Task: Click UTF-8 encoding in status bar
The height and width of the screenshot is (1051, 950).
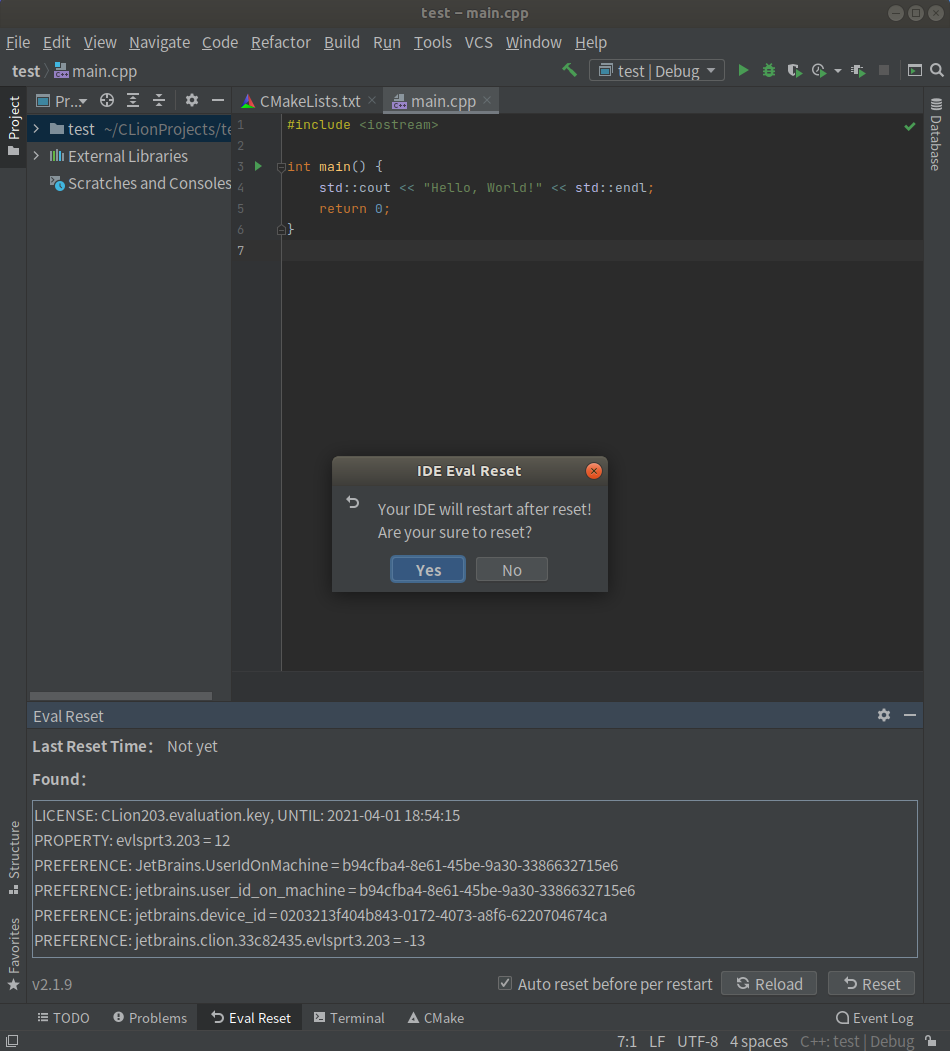Action: (697, 1041)
